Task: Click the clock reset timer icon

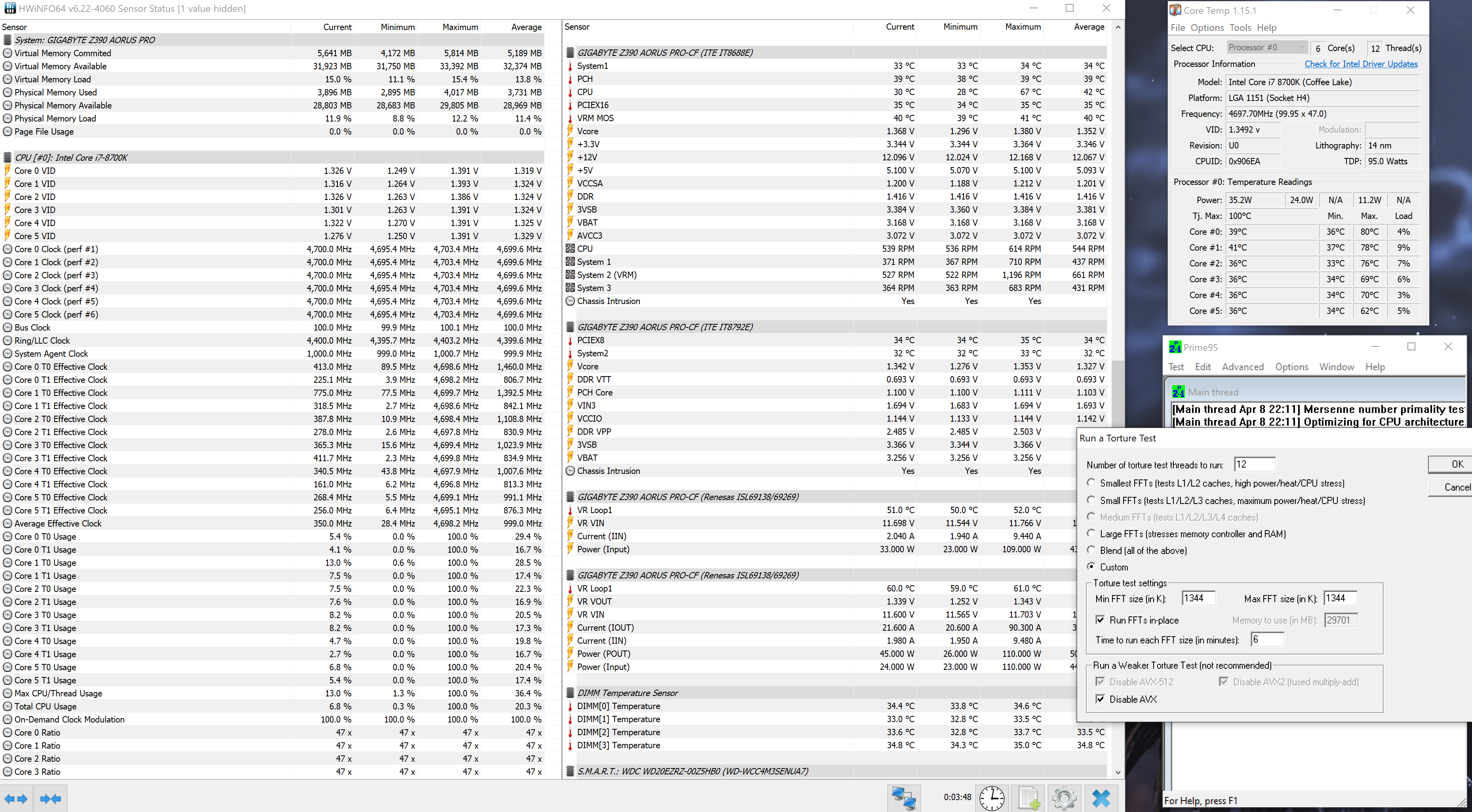Action: pos(991,798)
